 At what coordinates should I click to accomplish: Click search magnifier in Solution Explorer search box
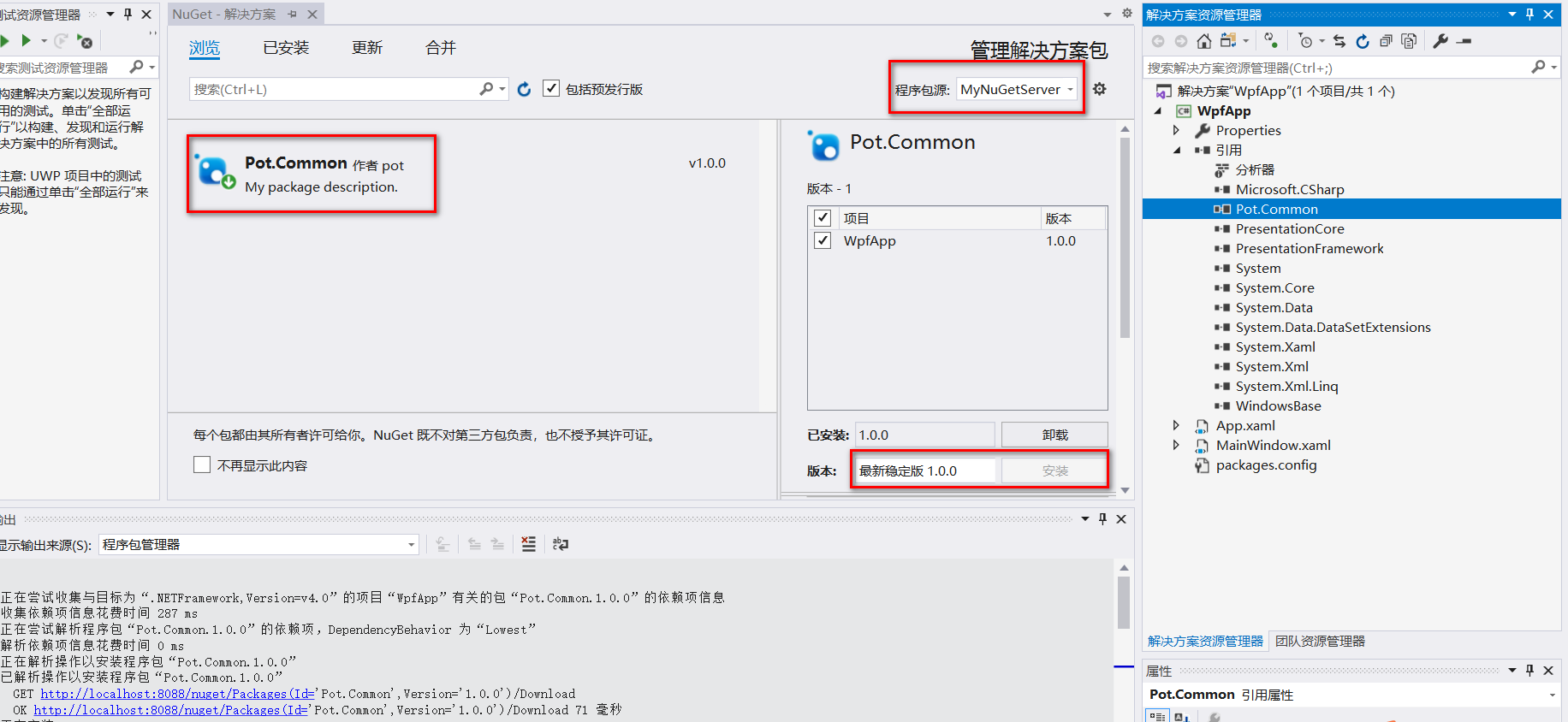(x=1538, y=67)
